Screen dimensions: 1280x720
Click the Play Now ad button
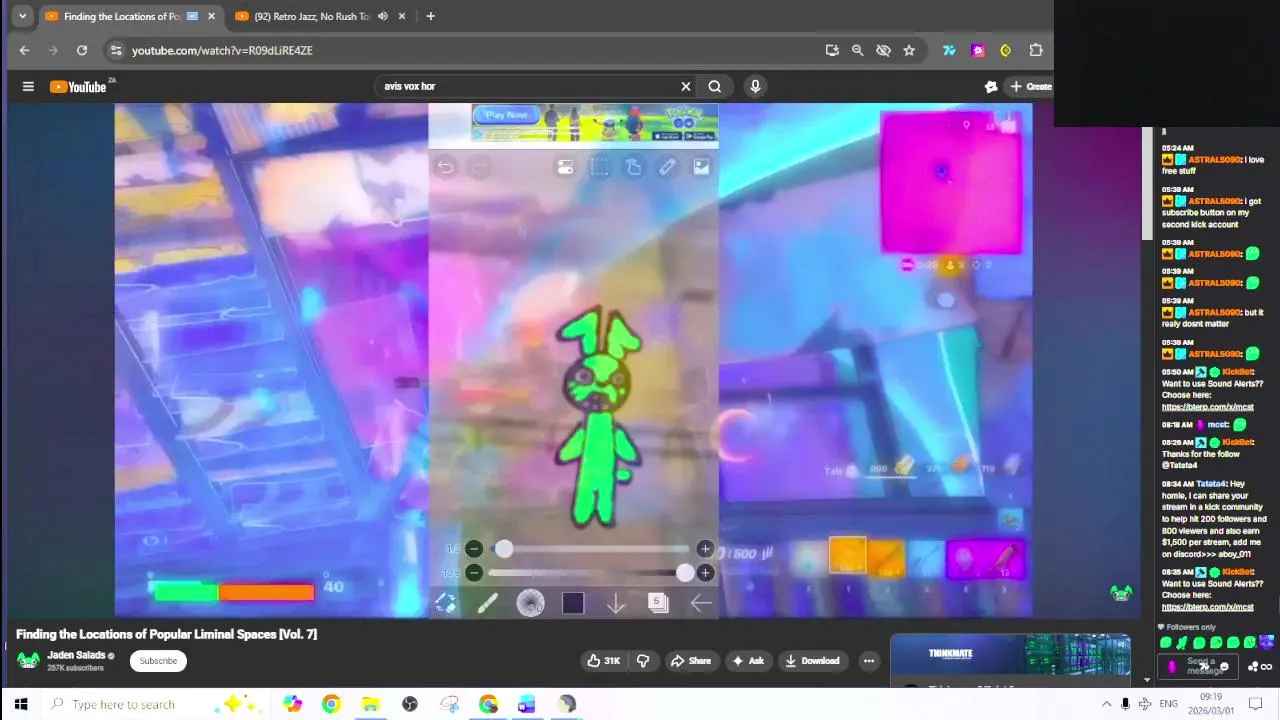coord(506,115)
